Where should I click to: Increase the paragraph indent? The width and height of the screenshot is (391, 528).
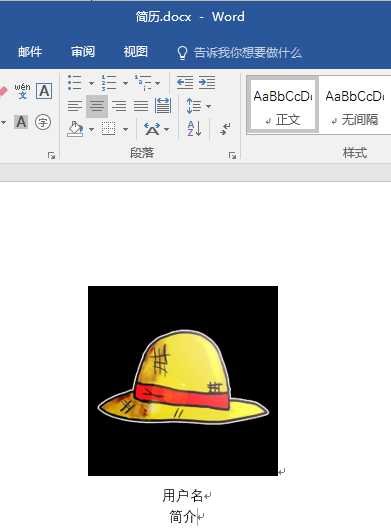pos(207,82)
